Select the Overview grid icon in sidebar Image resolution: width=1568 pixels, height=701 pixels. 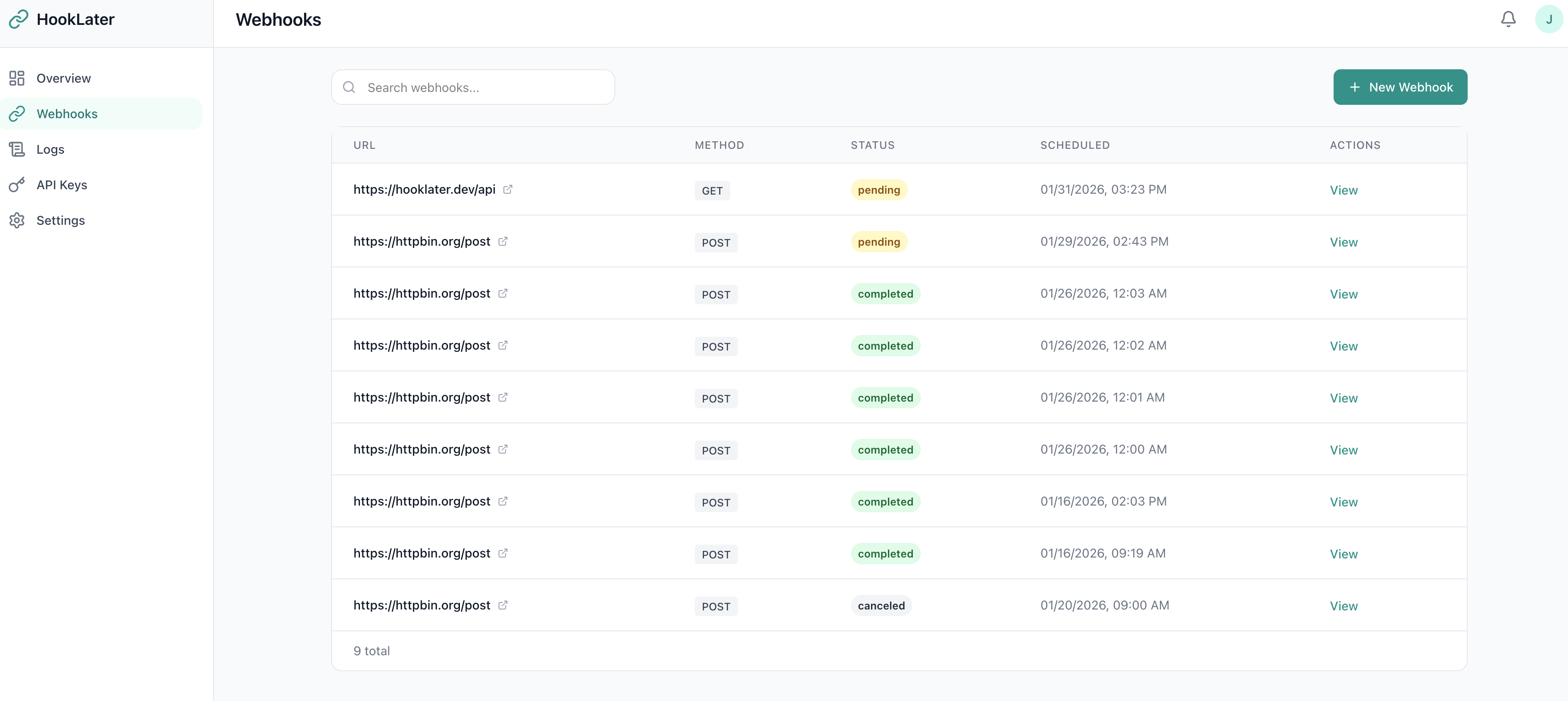(16, 78)
